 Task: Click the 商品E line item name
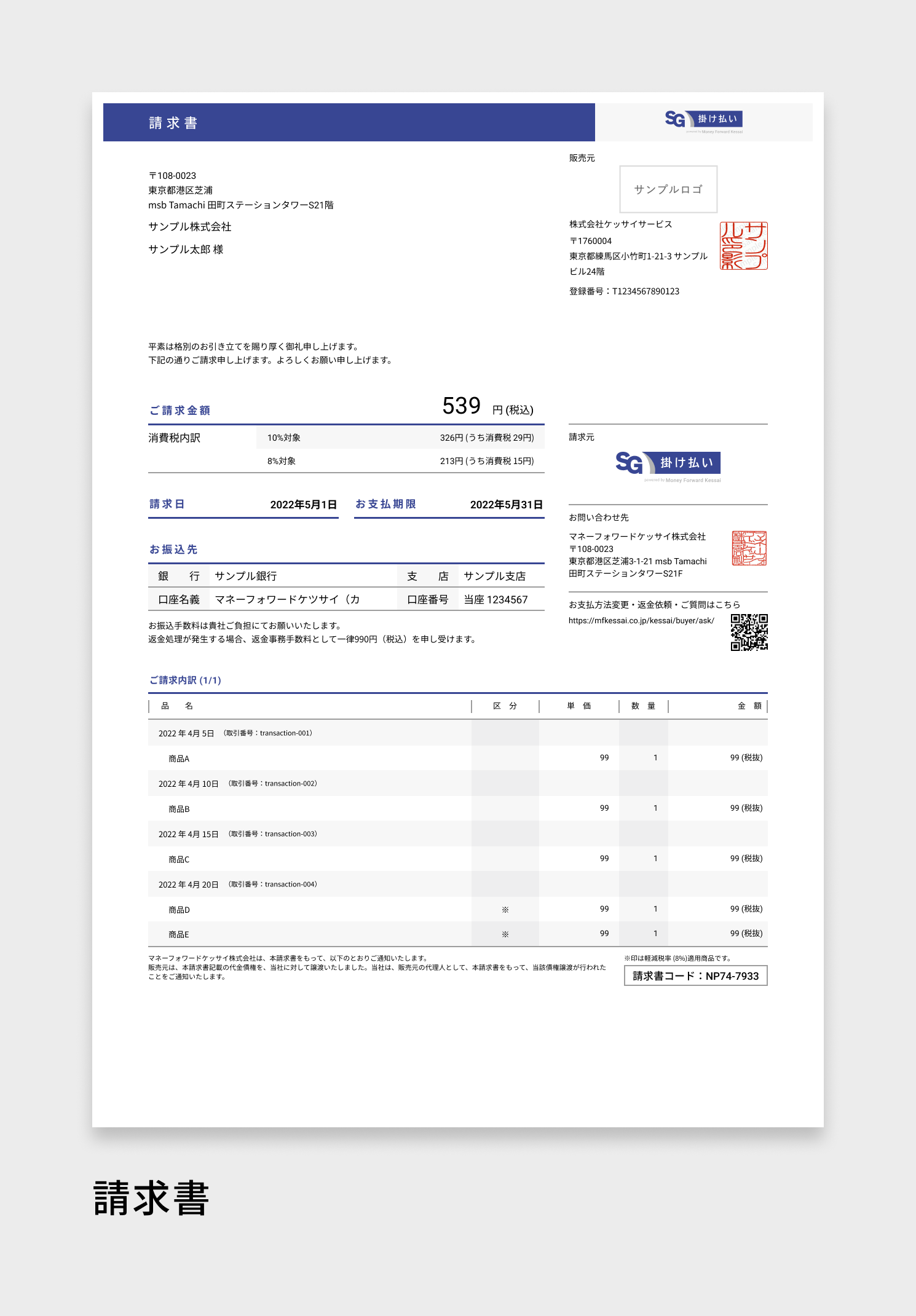[179, 934]
